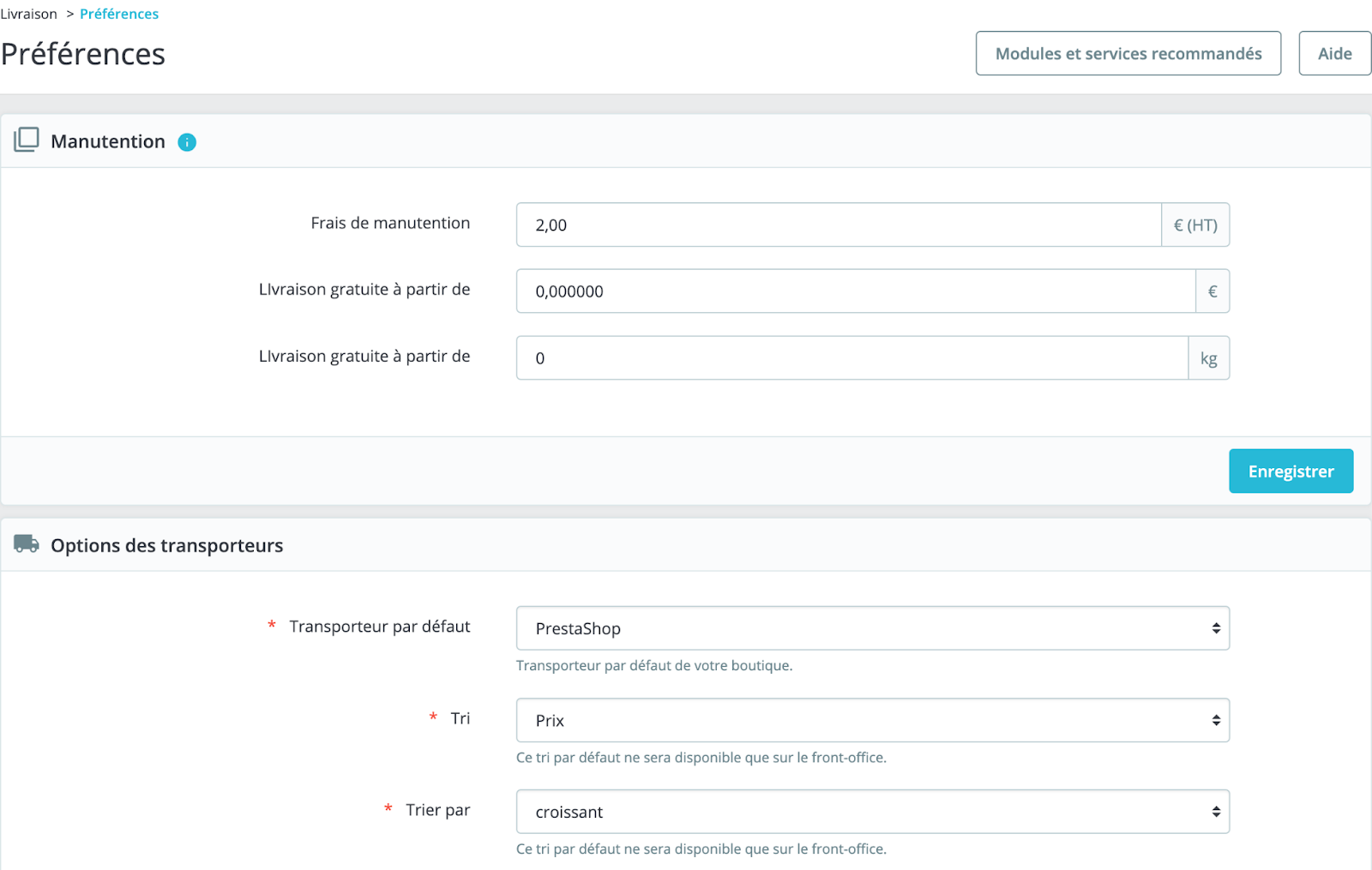Click the Trier par label
Viewport: 1372px width, 870px height.
(438, 810)
